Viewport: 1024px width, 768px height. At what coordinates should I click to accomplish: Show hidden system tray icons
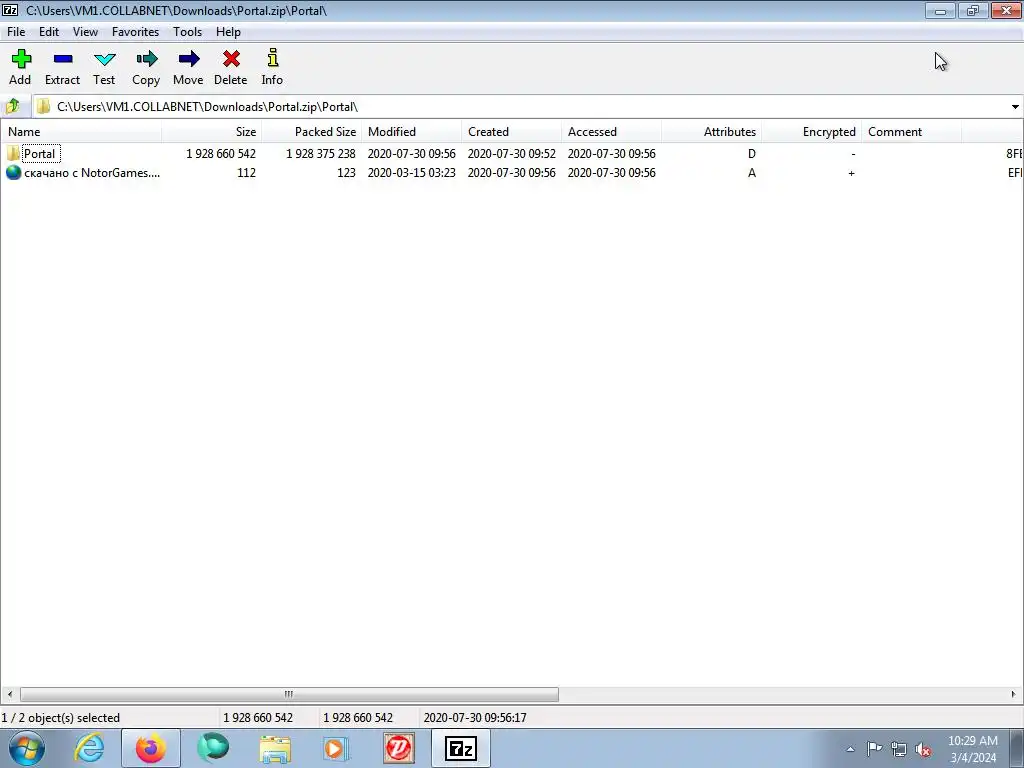[850, 749]
